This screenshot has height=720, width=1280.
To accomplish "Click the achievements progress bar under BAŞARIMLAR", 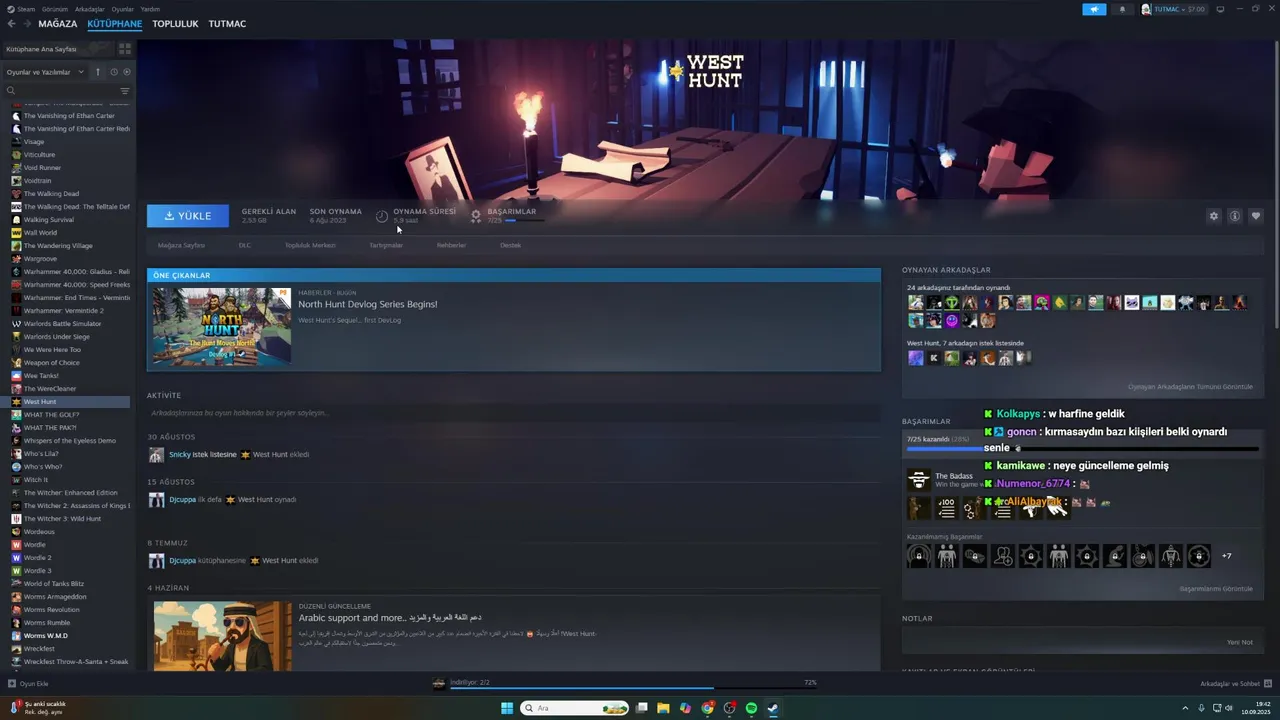I will click(x=1083, y=449).
